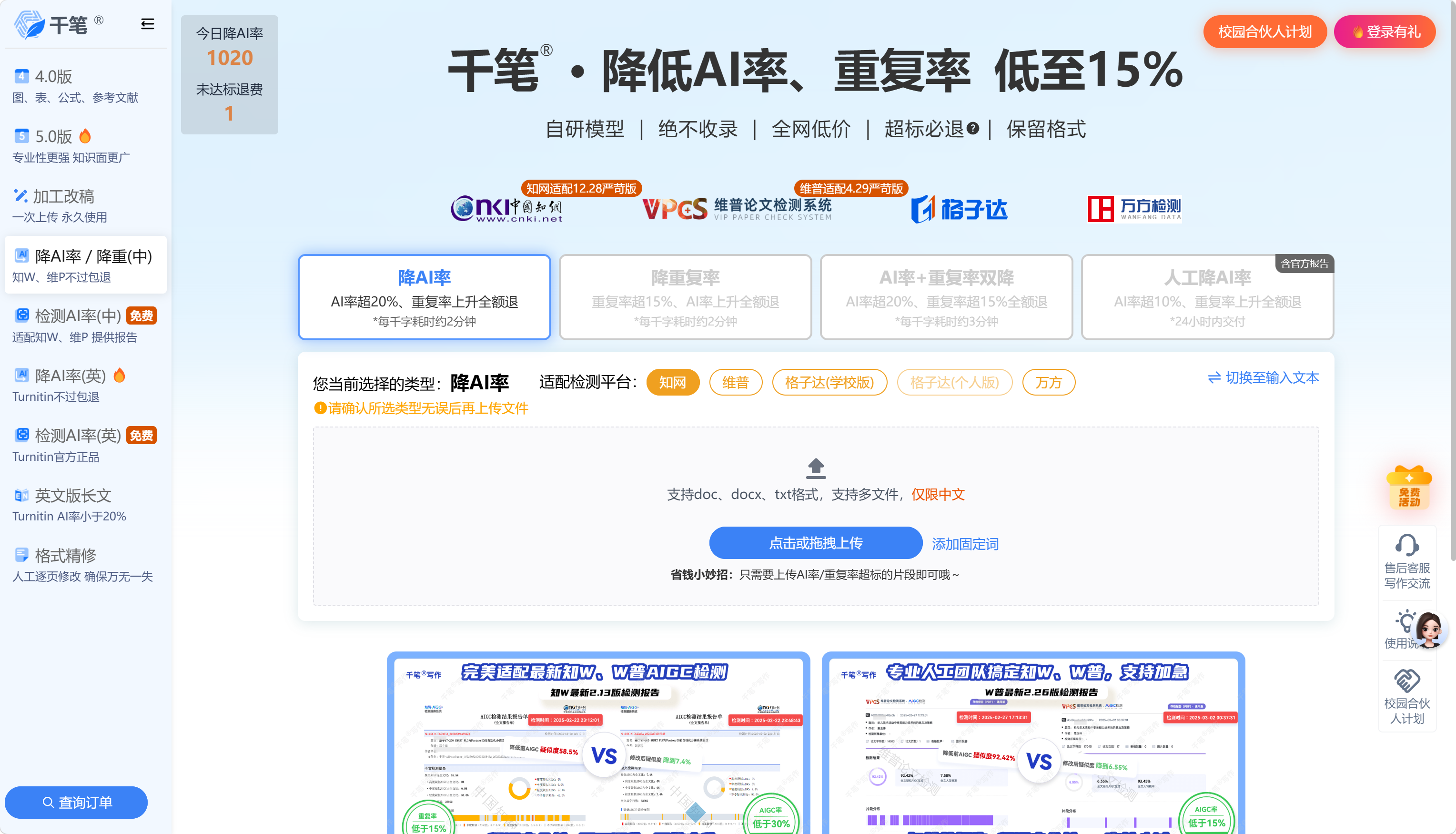Click the 万方检测 logo
This screenshot has height=834, width=1456.
click(x=1134, y=209)
